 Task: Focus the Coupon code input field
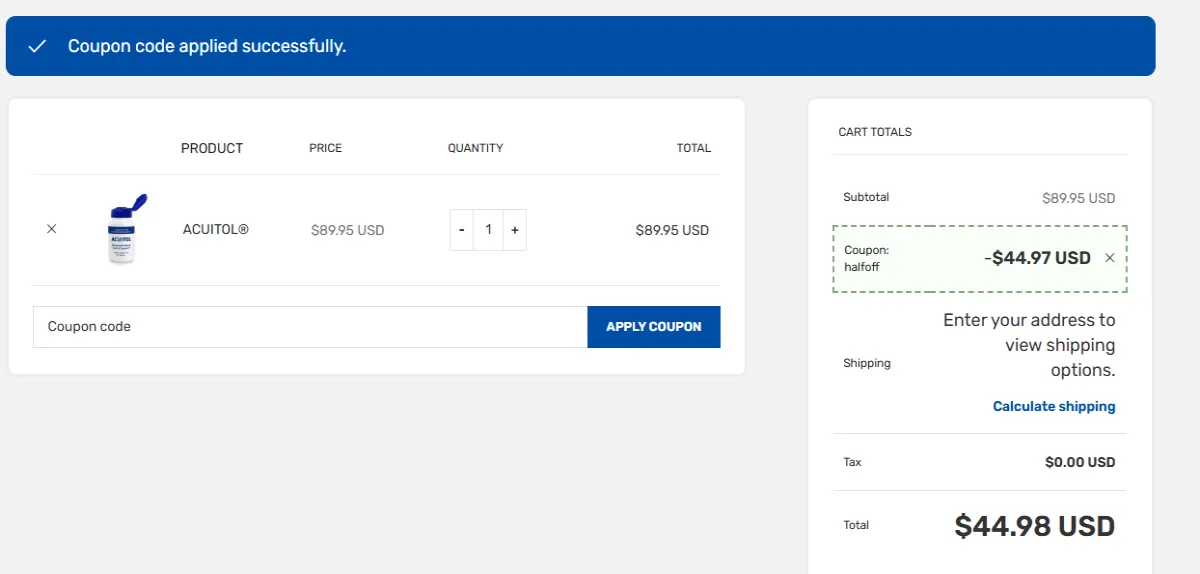tap(310, 327)
